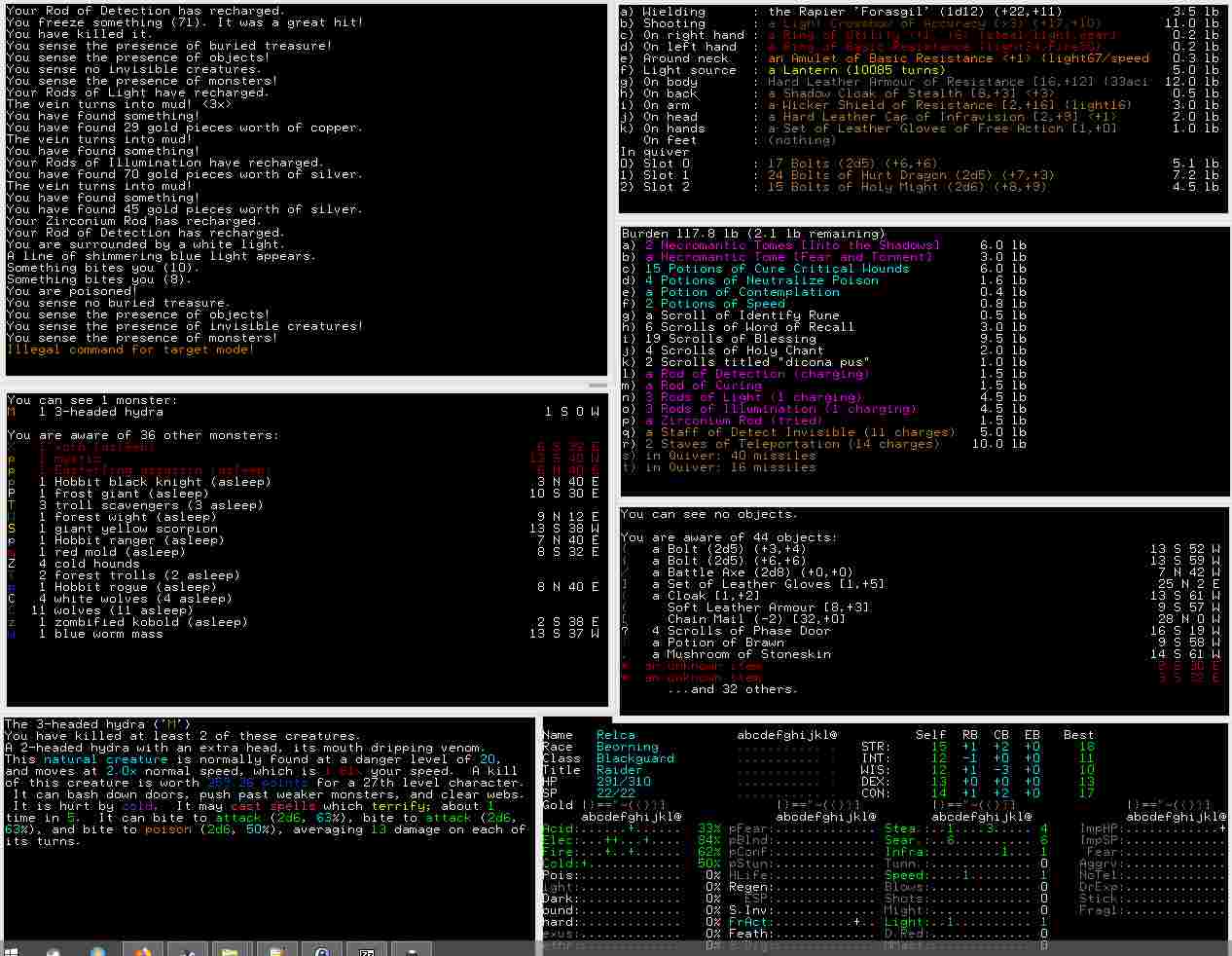Viewport: 1232px width, 956px height.
Task: Click the P glyph beside frost giant
Action: pos(12,494)
